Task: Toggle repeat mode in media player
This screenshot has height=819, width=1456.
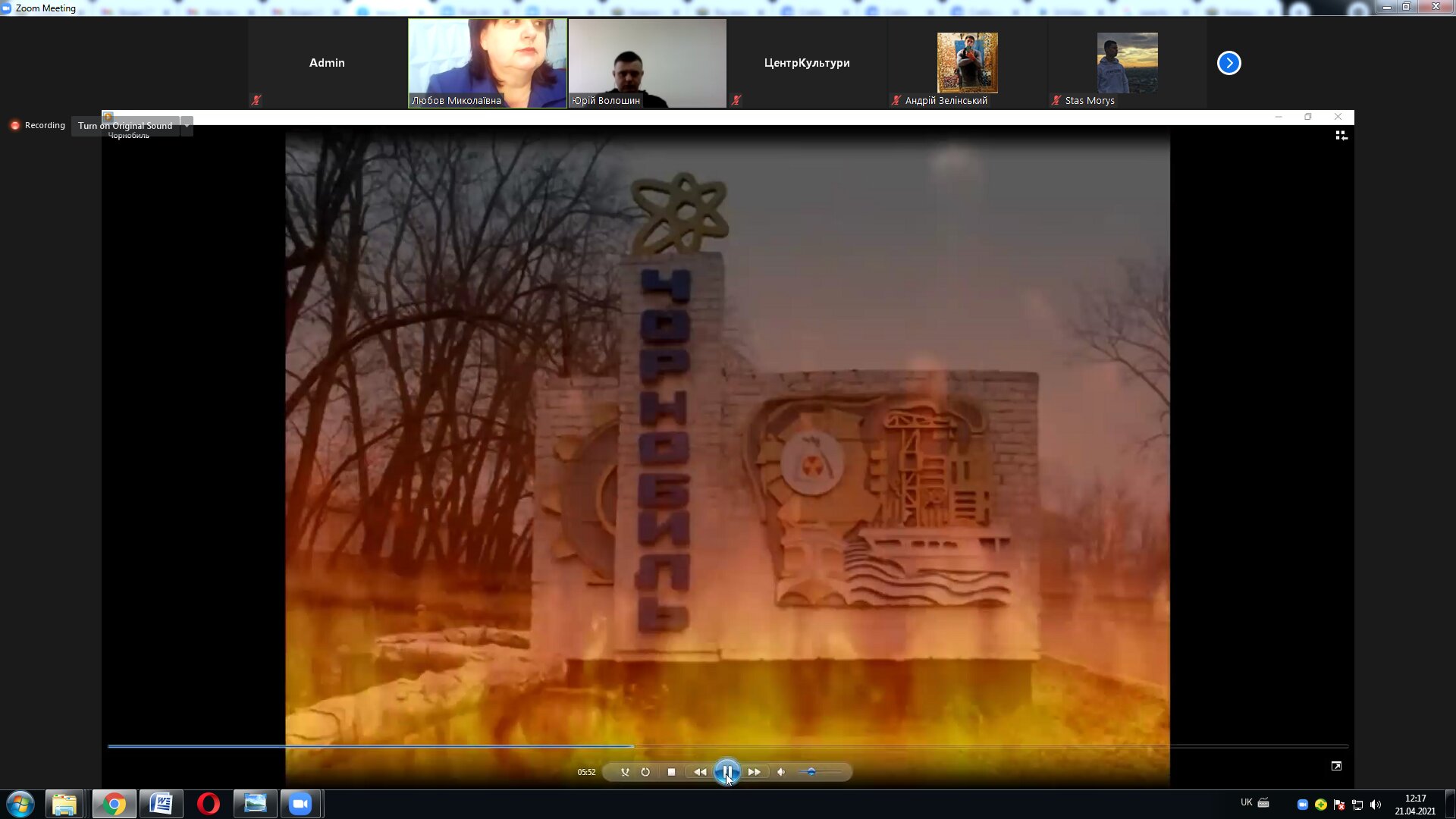Action: click(645, 772)
